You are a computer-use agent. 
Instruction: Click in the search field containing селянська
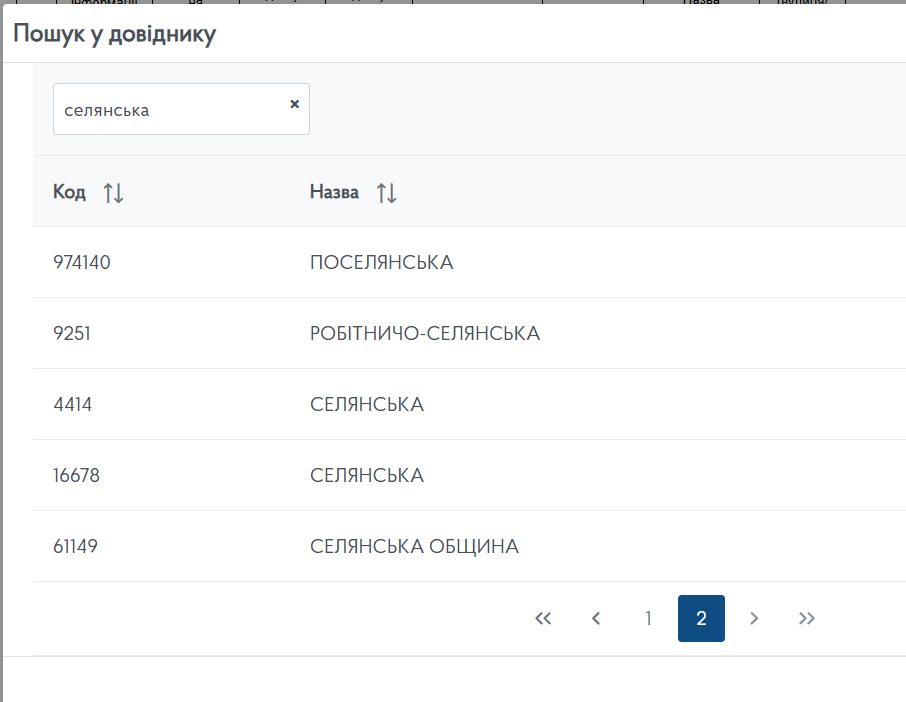click(165, 110)
